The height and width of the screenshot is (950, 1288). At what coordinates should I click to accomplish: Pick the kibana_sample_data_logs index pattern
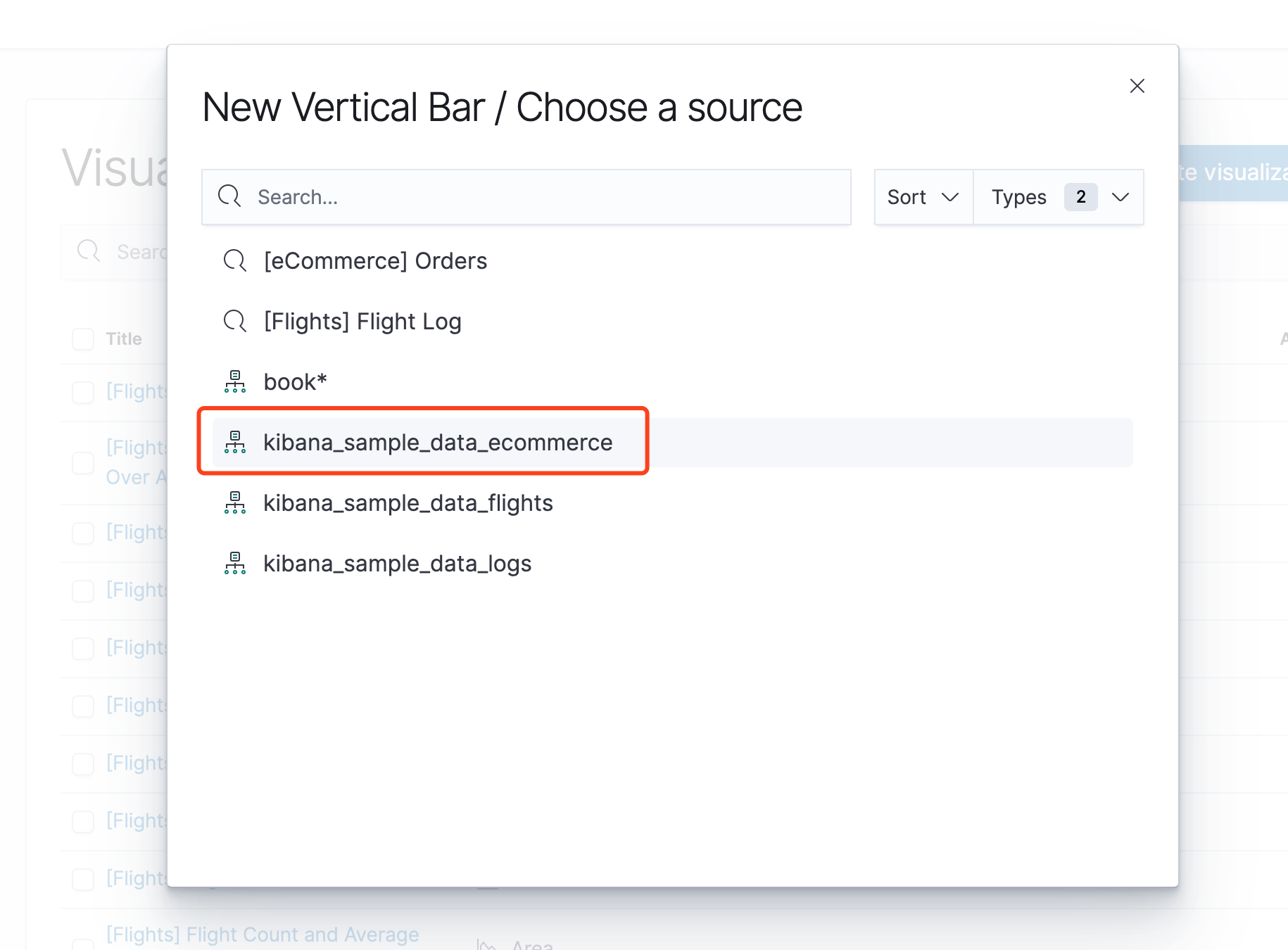(x=397, y=564)
